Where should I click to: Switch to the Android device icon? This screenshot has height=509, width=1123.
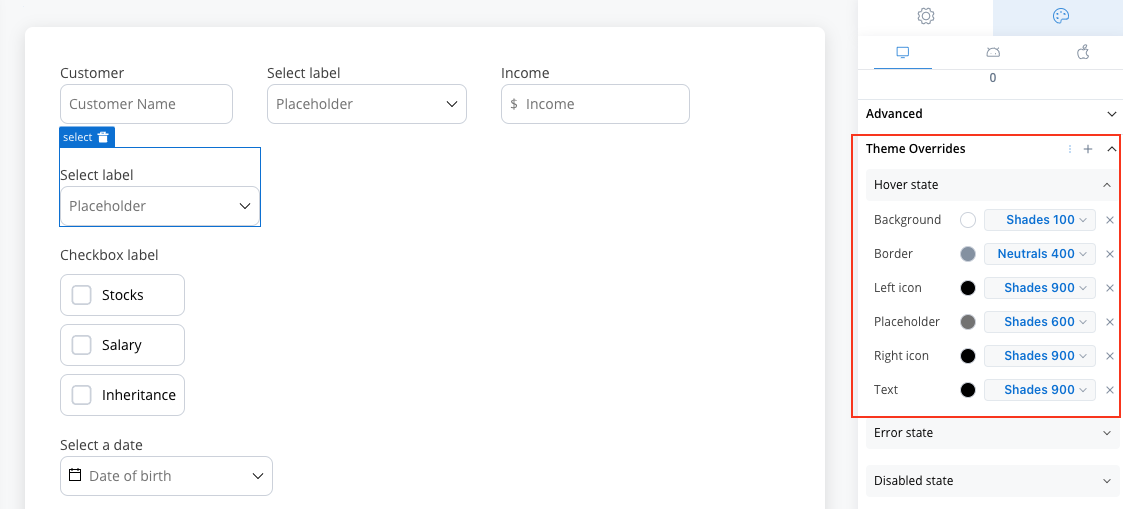pos(993,52)
